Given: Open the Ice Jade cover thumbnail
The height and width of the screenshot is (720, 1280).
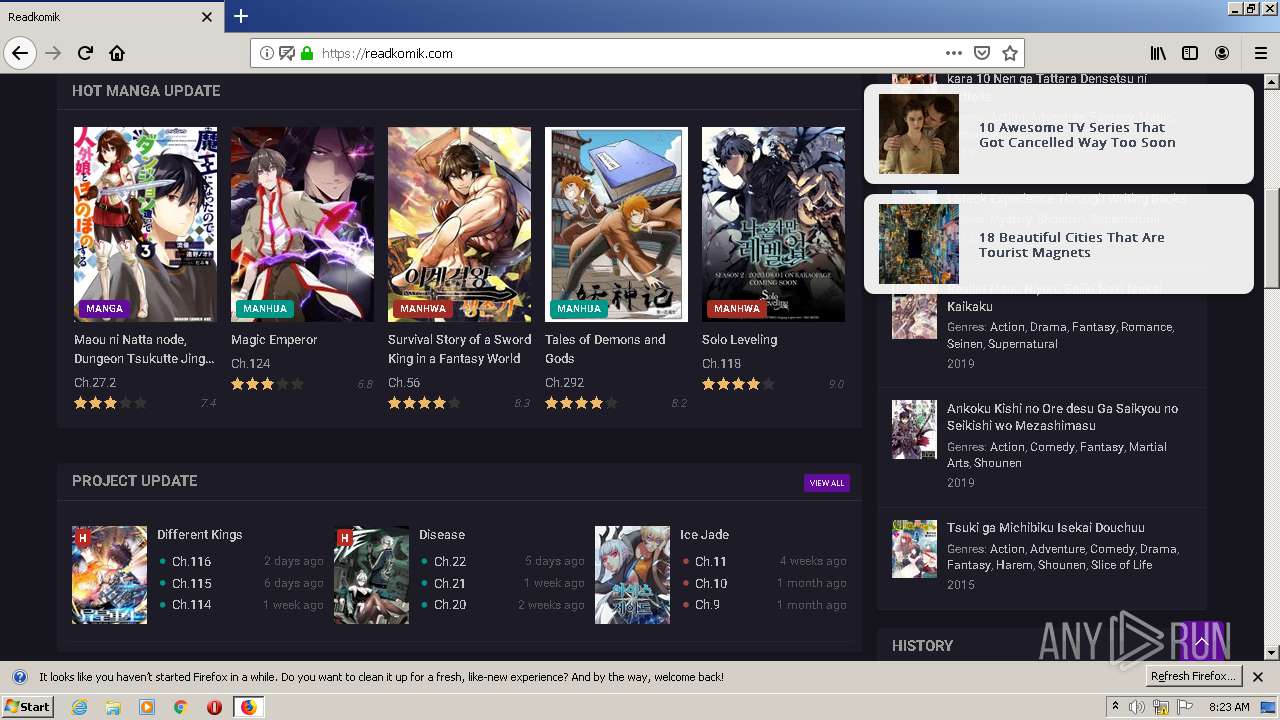Looking at the screenshot, I should coord(632,575).
